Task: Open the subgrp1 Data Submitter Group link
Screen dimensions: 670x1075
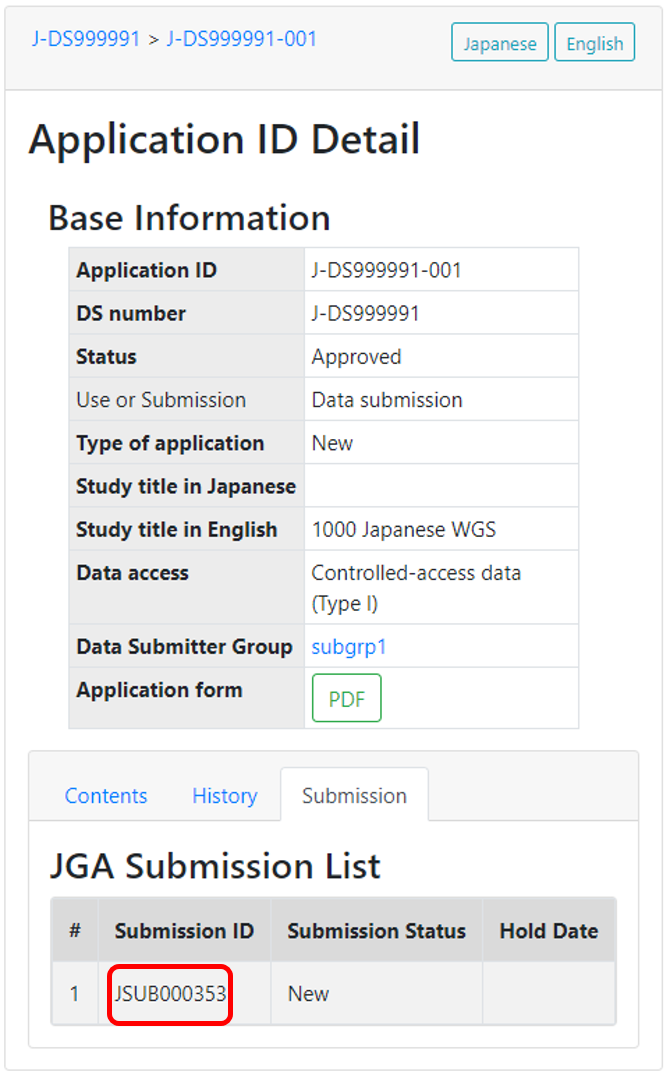Action: point(348,647)
